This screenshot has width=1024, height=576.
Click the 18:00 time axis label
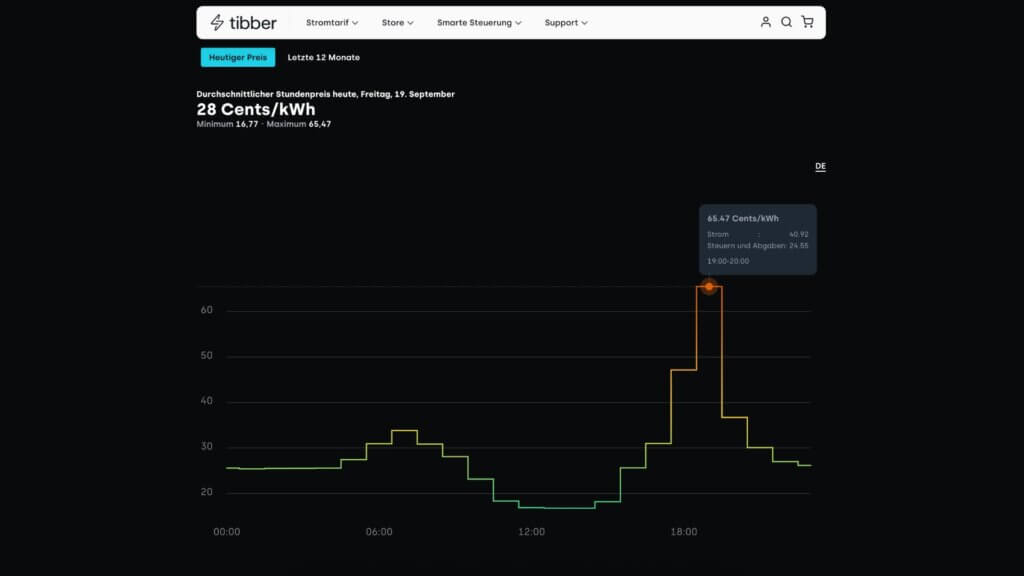[684, 532]
